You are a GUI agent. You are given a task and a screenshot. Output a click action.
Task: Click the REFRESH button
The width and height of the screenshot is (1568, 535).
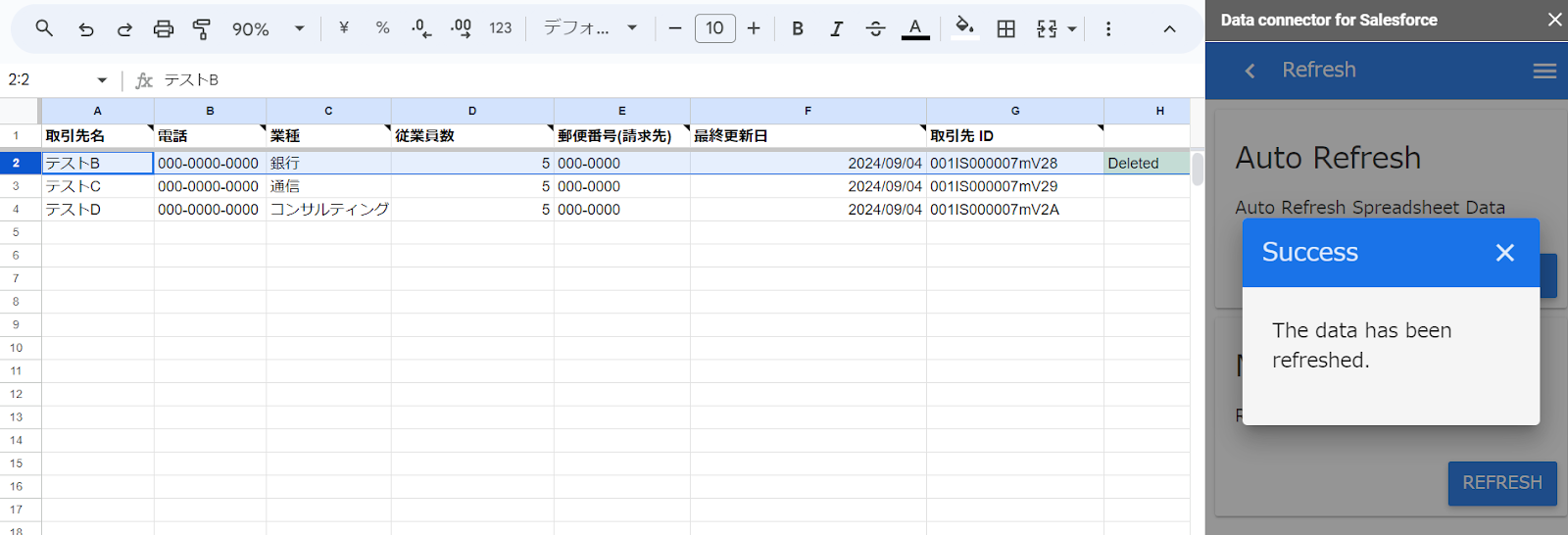[1502, 483]
